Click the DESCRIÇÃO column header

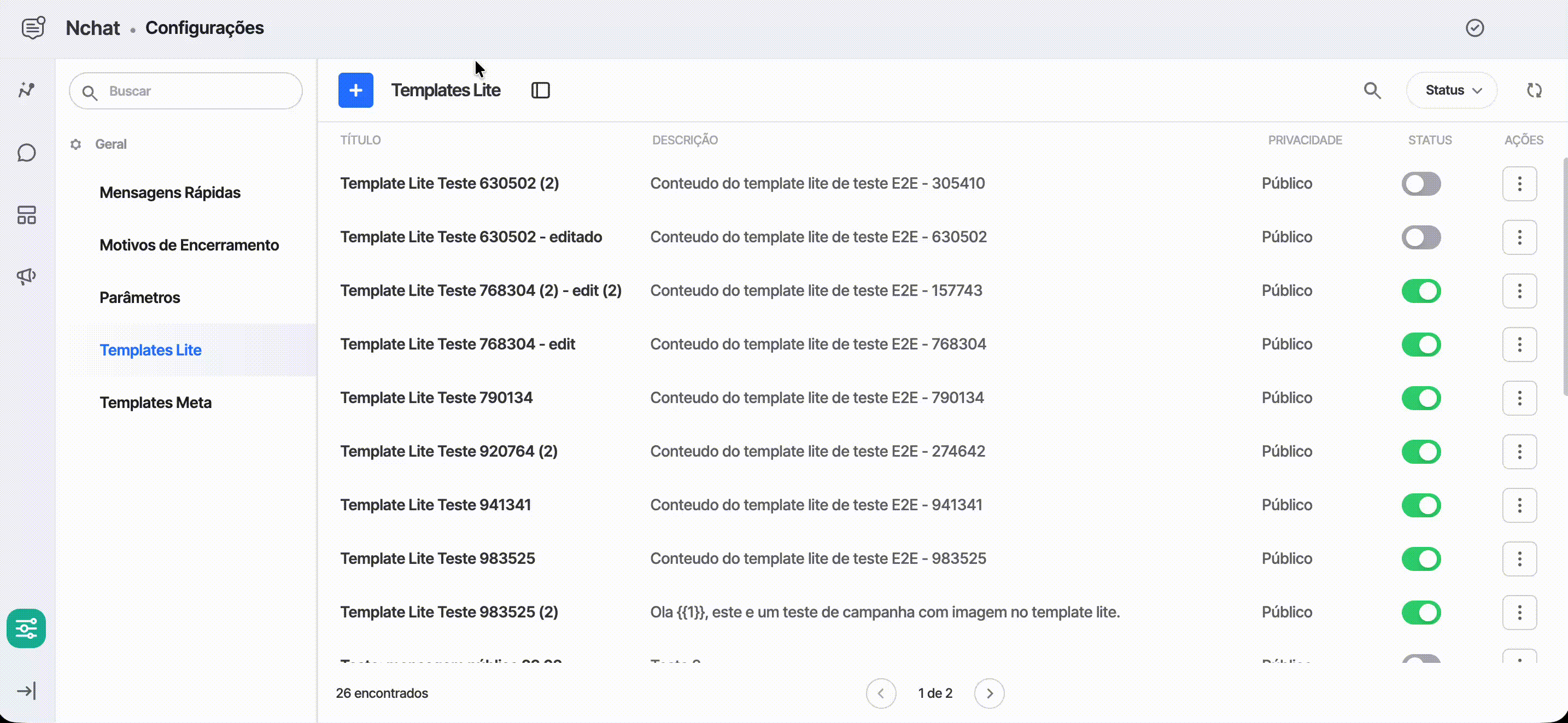coord(685,140)
